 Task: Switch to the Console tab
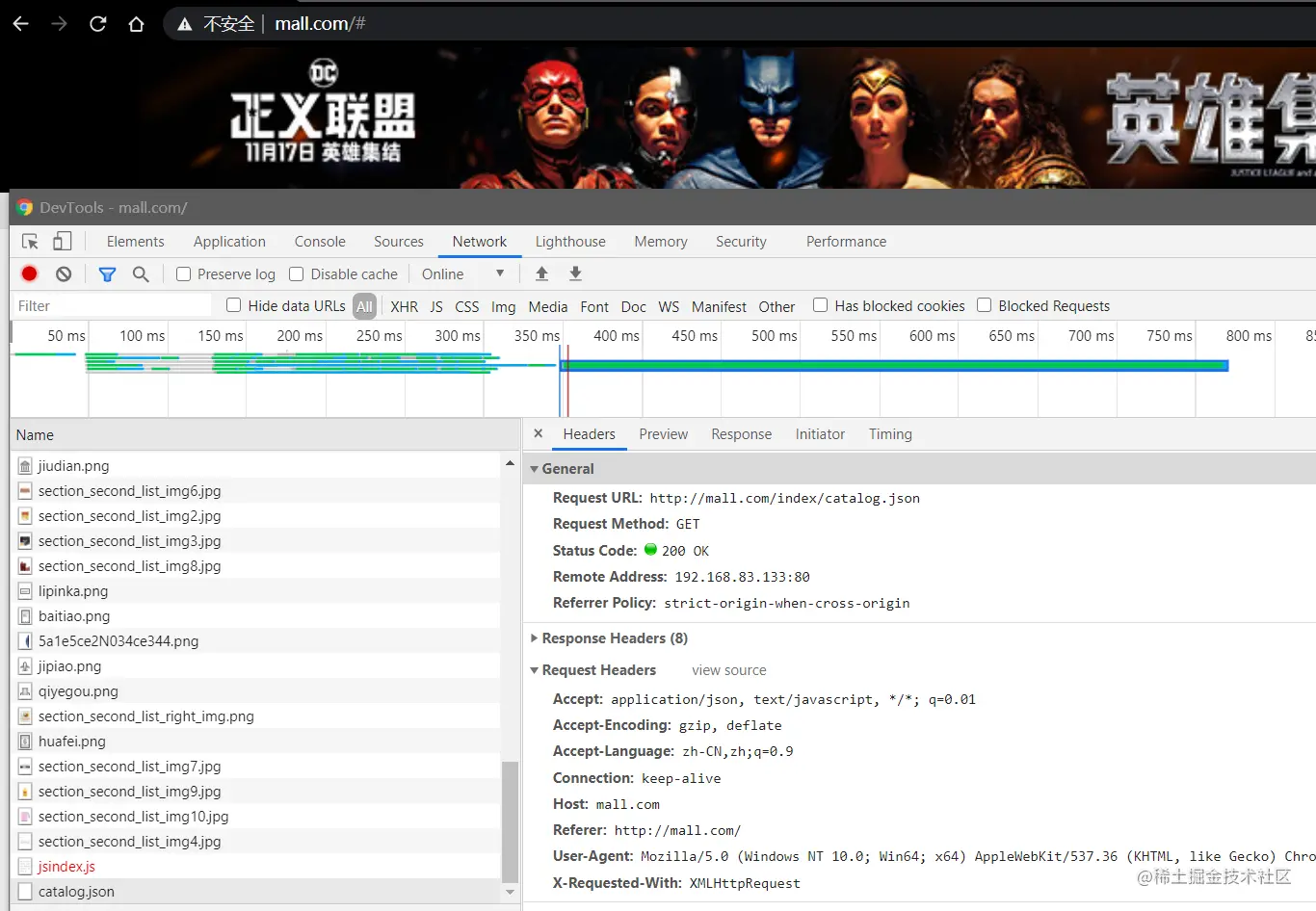(x=320, y=242)
